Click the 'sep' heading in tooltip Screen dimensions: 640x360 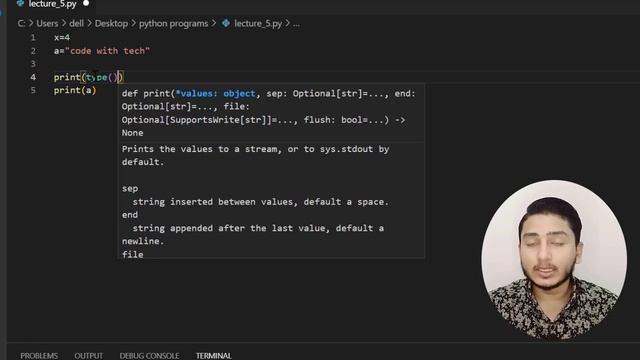[130, 189]
